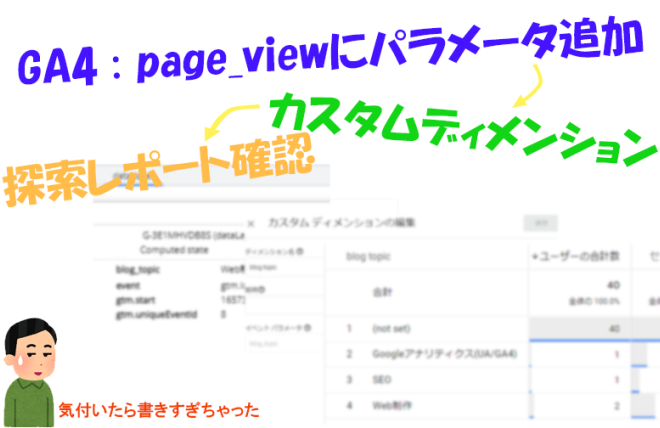The width and height of the screenshot is (660, 428).
Task: Click the 保存 save button
Action: point(541,224)
